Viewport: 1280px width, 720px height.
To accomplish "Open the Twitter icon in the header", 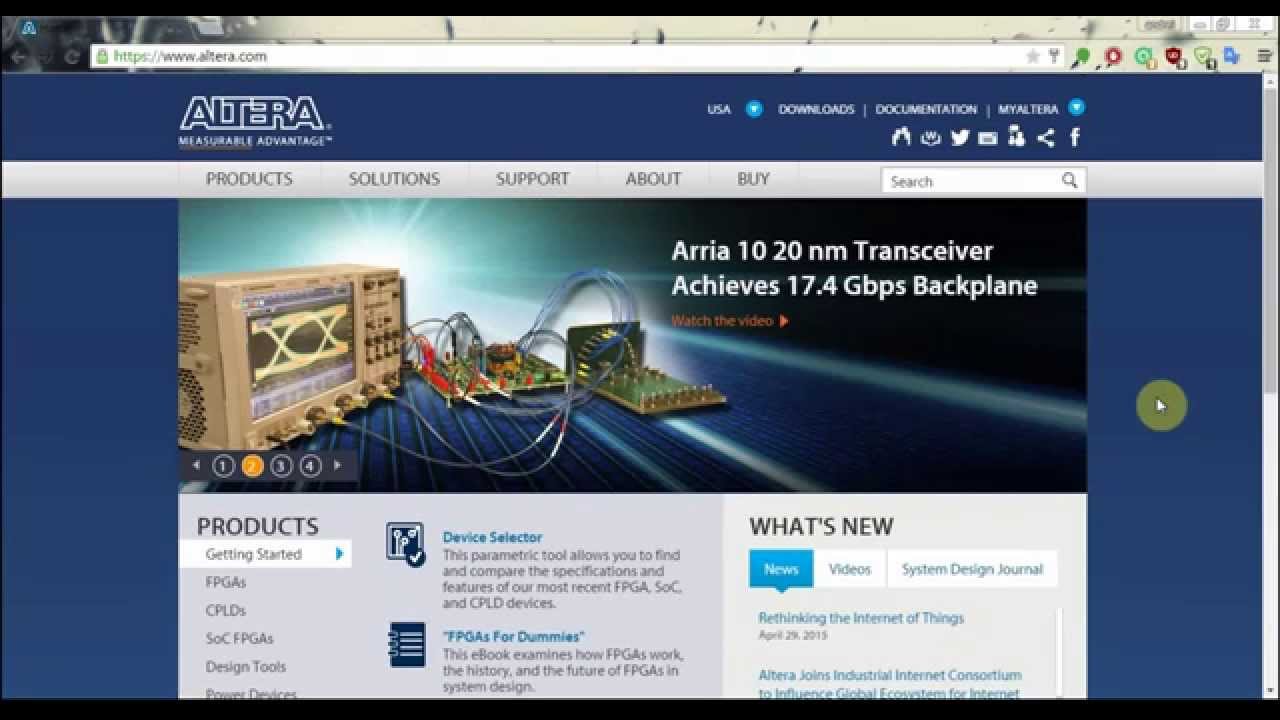I will pyautogui.click(x=960, y=137).
